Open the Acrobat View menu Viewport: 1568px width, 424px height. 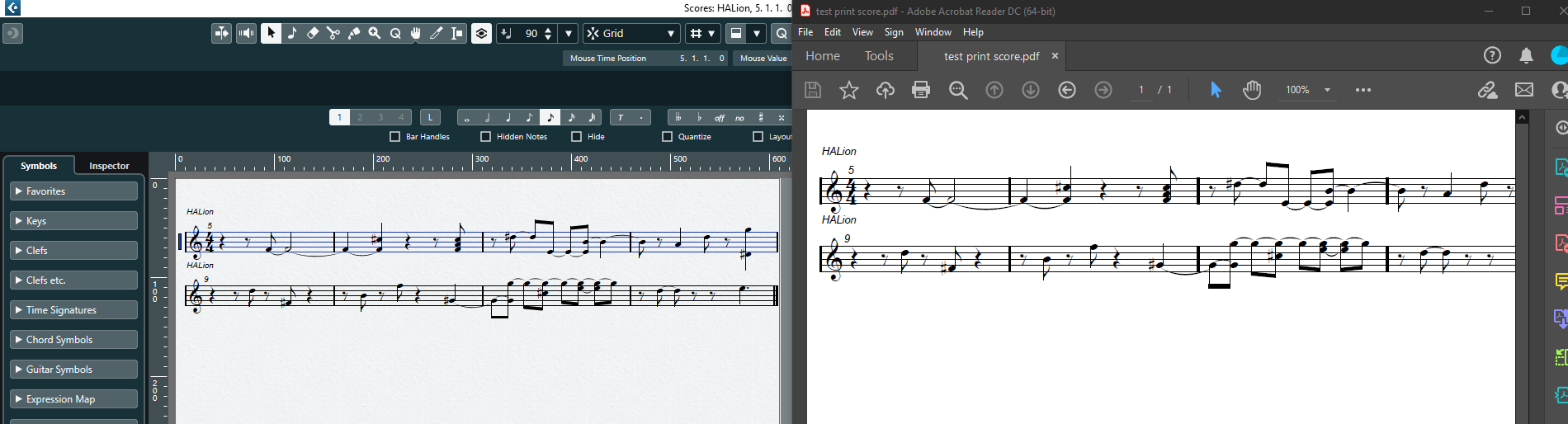(862, 32)
